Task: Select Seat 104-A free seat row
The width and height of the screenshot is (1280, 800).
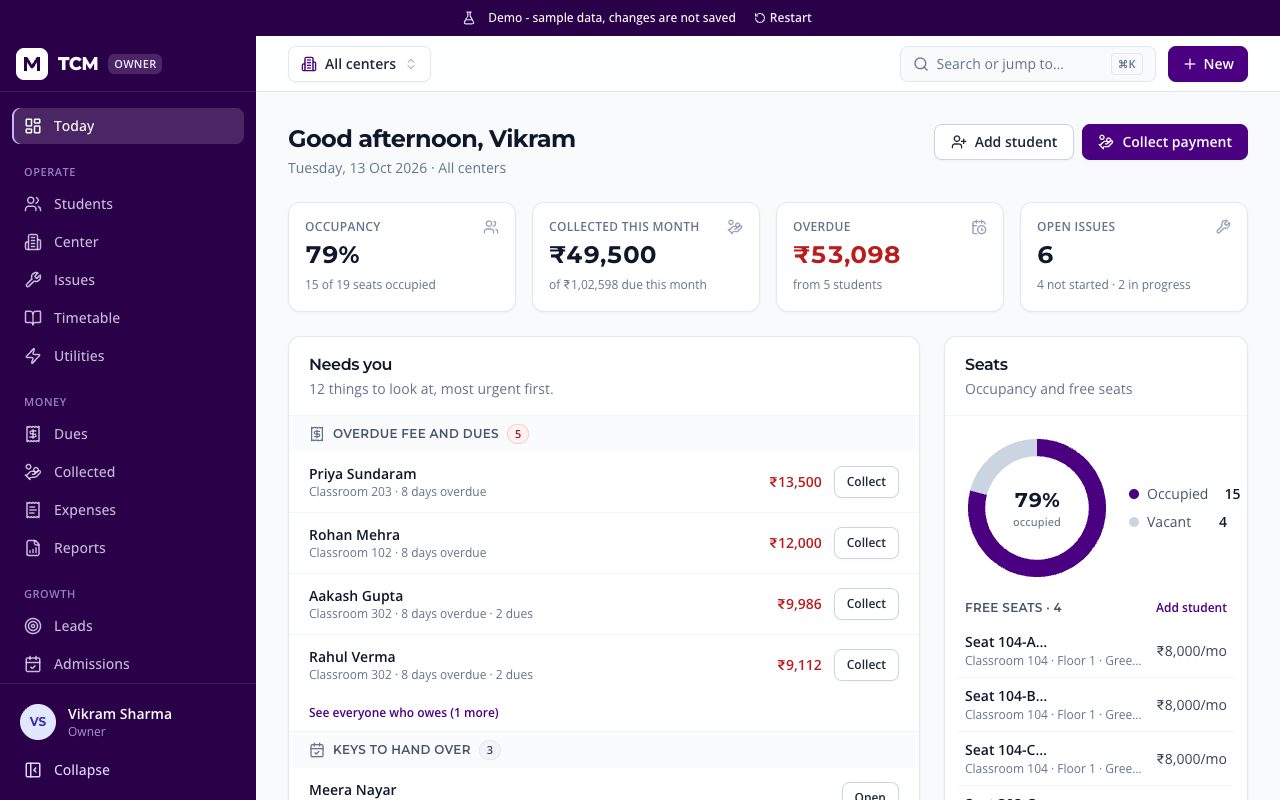Action: pyautogui.click(x=1096, y=650)
